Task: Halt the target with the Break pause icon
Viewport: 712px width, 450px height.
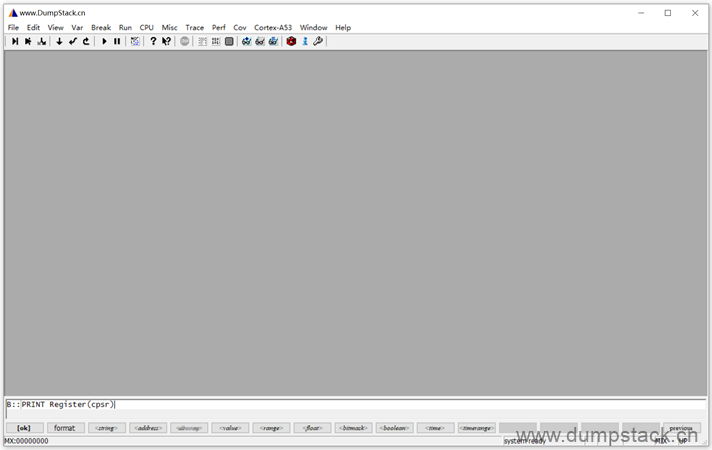Action: pos(117,41)
